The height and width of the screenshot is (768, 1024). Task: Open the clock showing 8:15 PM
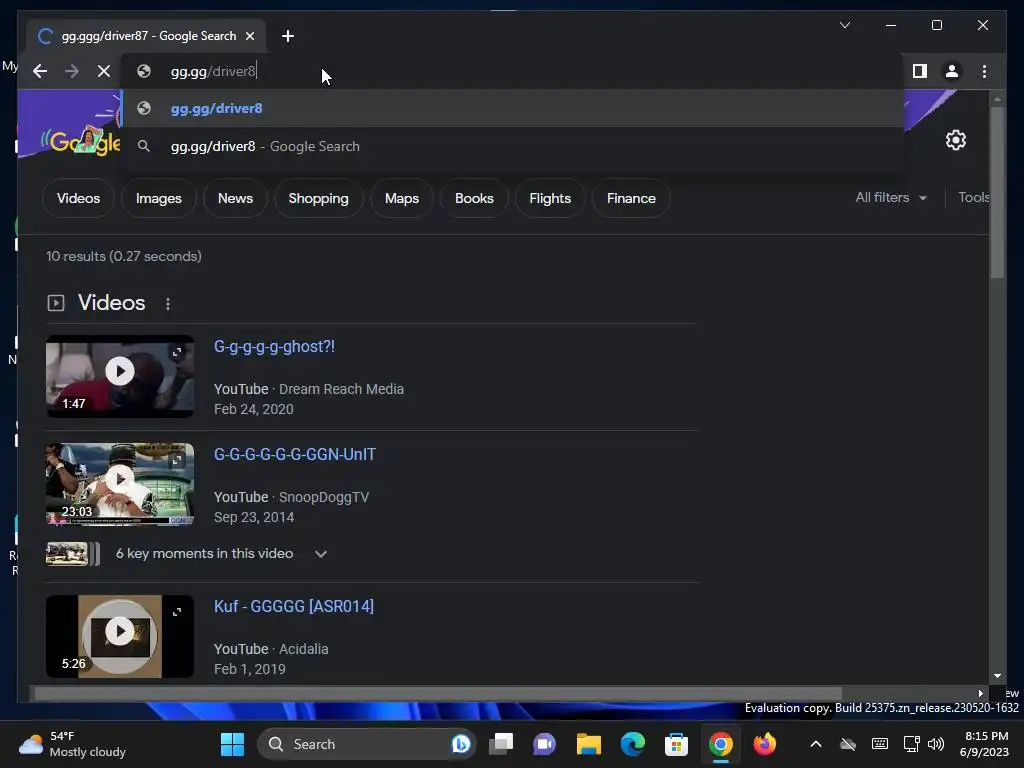tap(985, 744)
